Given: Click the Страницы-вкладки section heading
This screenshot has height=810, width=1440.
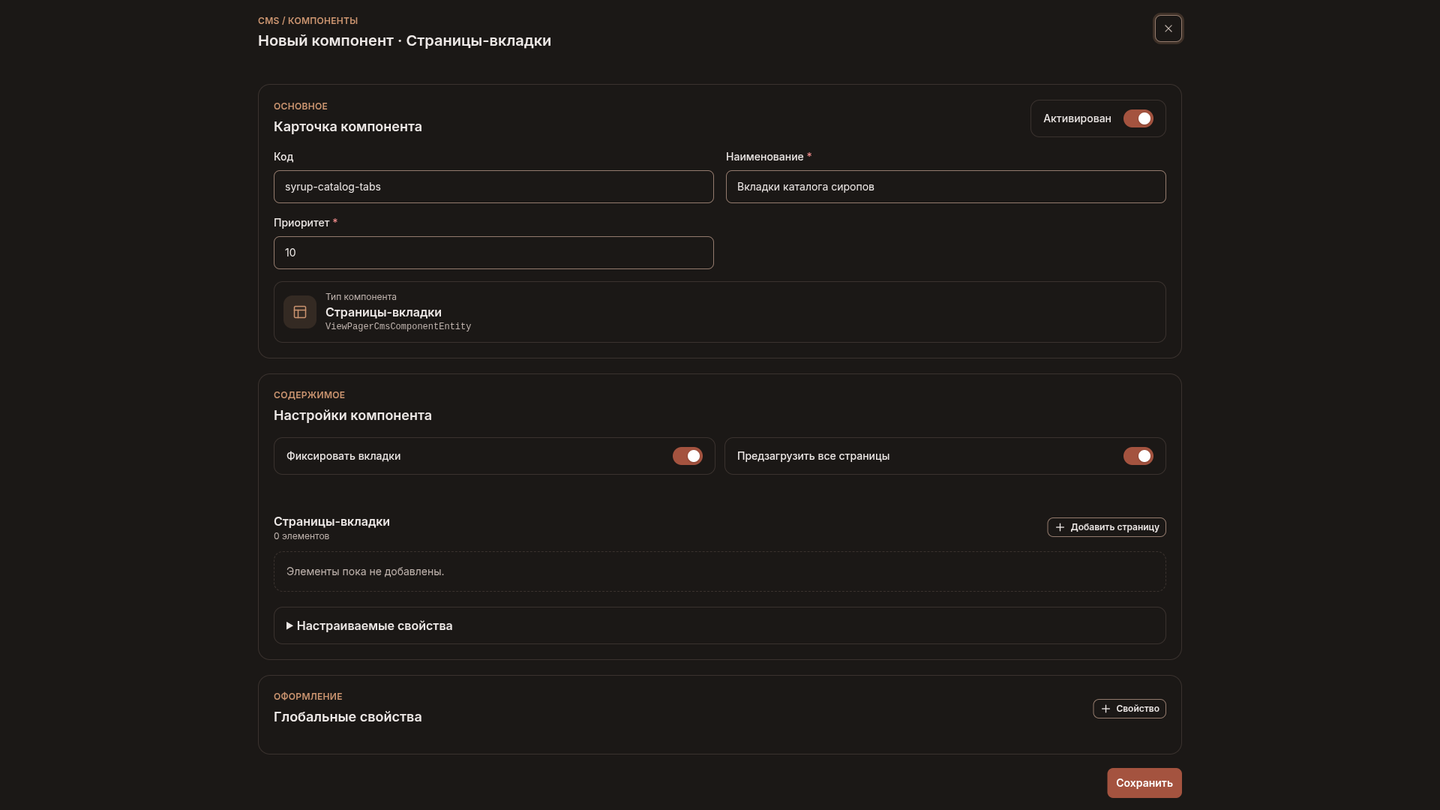Looking at the screenshot, I should [x=332, y=521].
